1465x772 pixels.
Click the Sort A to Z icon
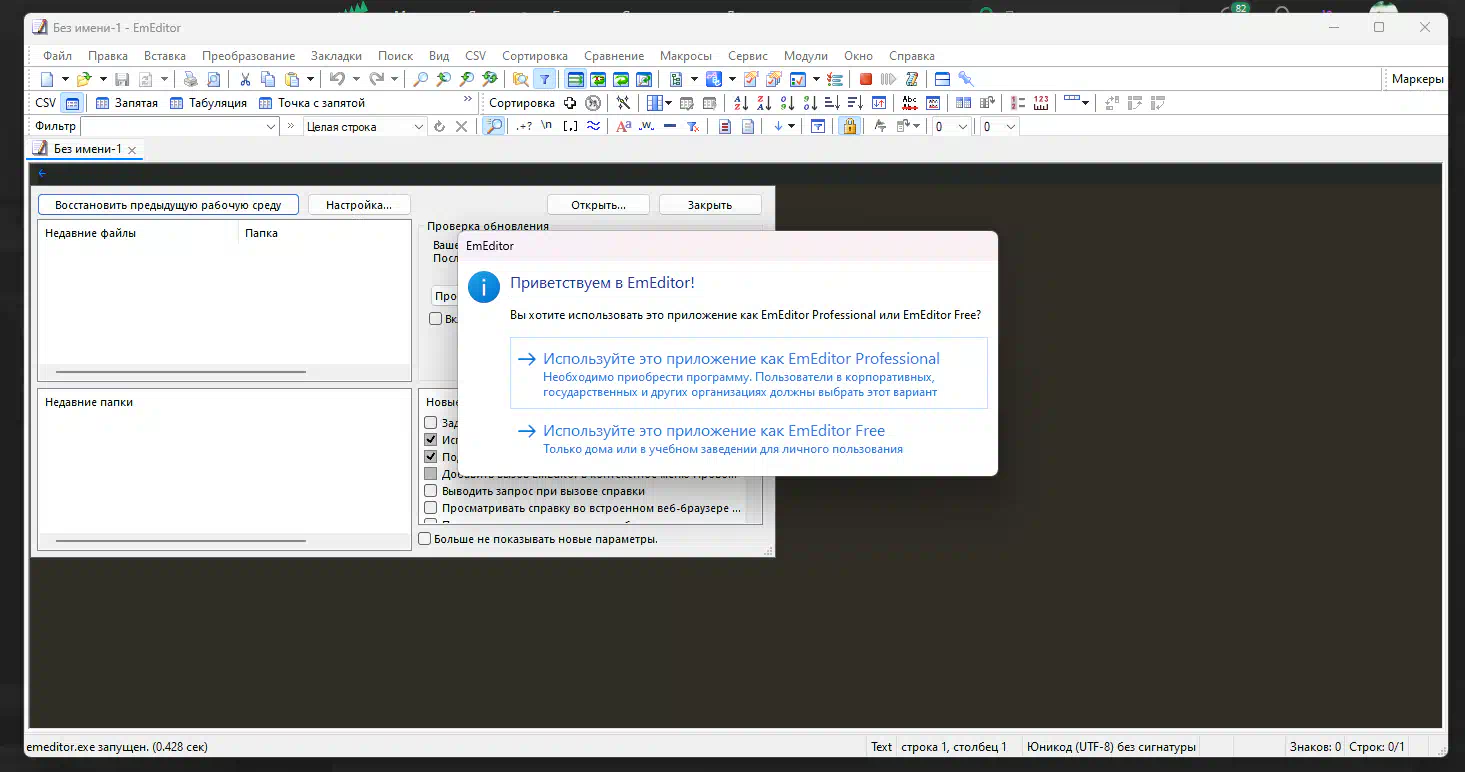click(741, 103)
